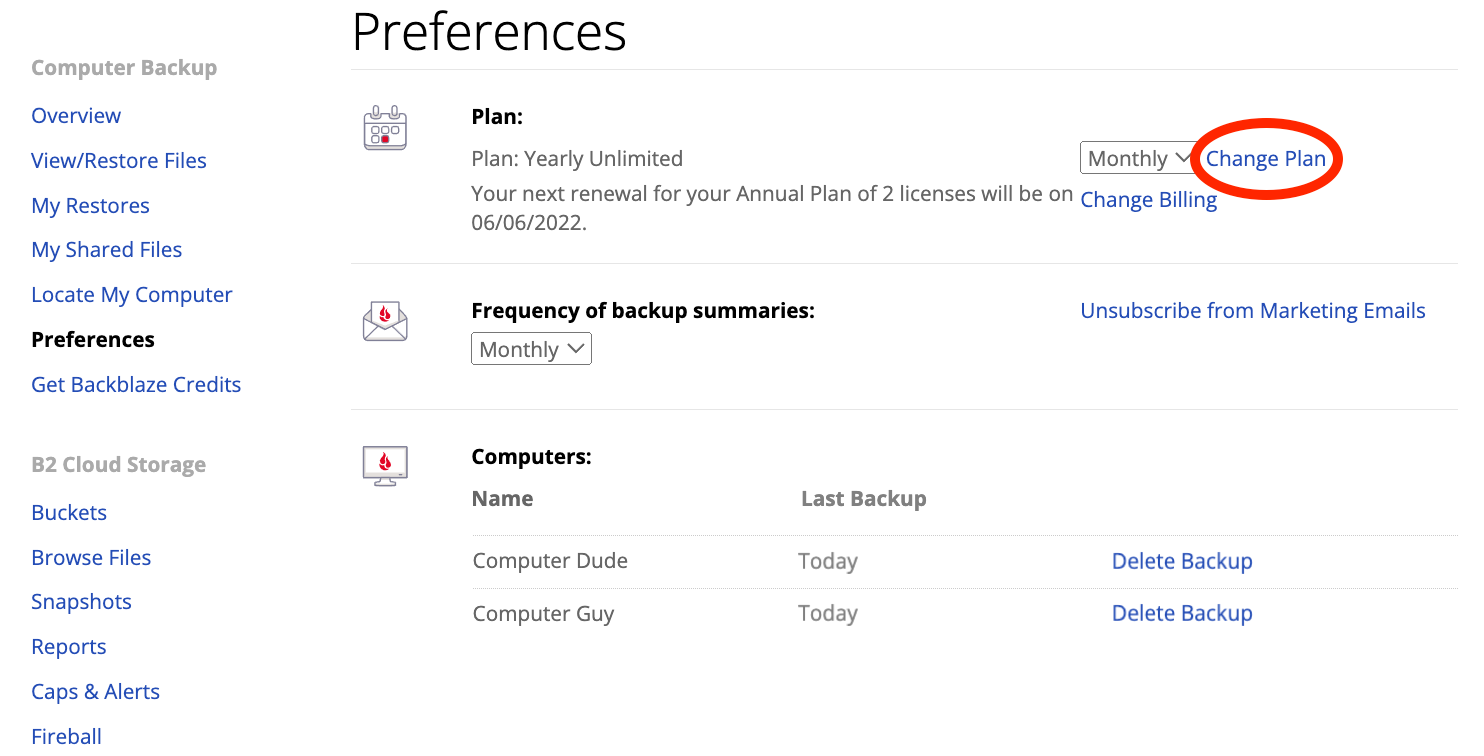Screen dimensions: 1484x756
Task: Select Get Backblaze Credits
Action: 136,384
